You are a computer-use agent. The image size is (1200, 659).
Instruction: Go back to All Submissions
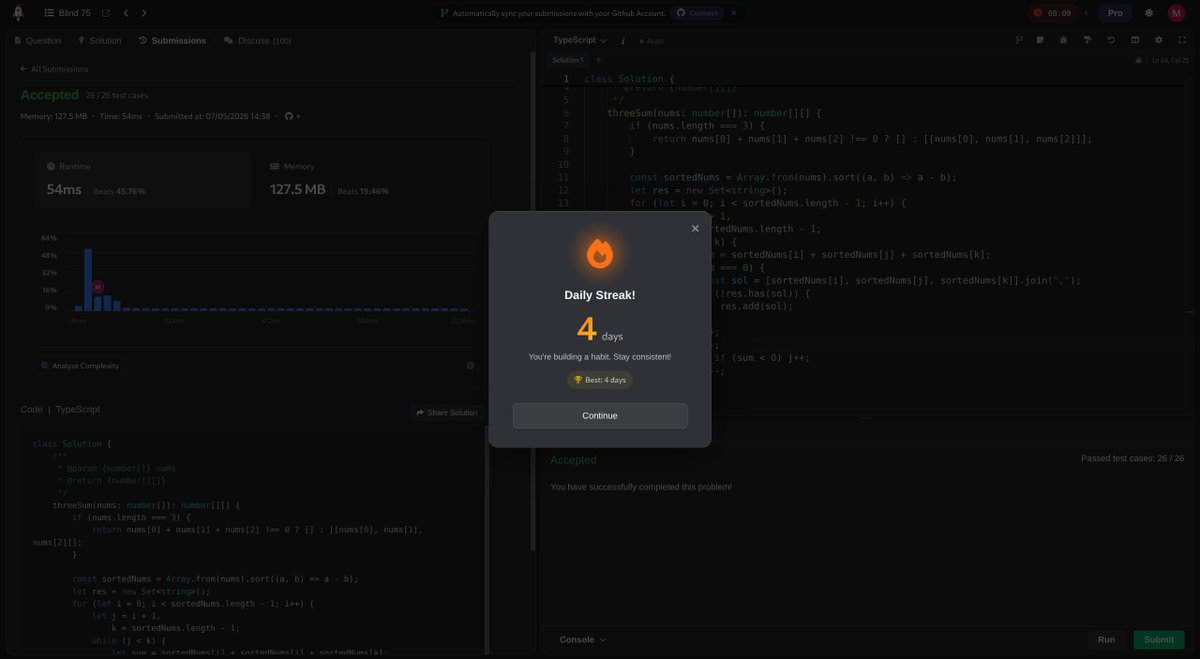point(54,69)
